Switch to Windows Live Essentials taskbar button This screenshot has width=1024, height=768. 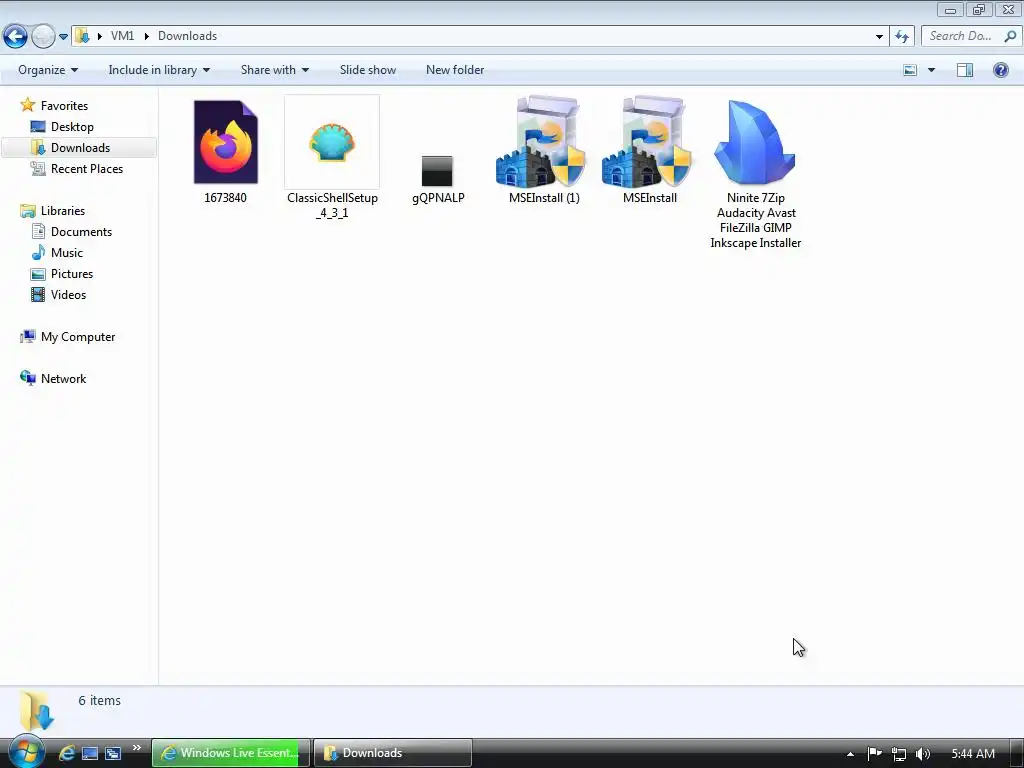click(x=231, y=753)
